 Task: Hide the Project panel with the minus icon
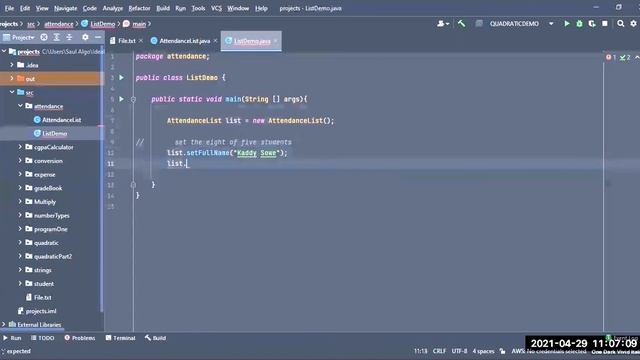[98, 37]
